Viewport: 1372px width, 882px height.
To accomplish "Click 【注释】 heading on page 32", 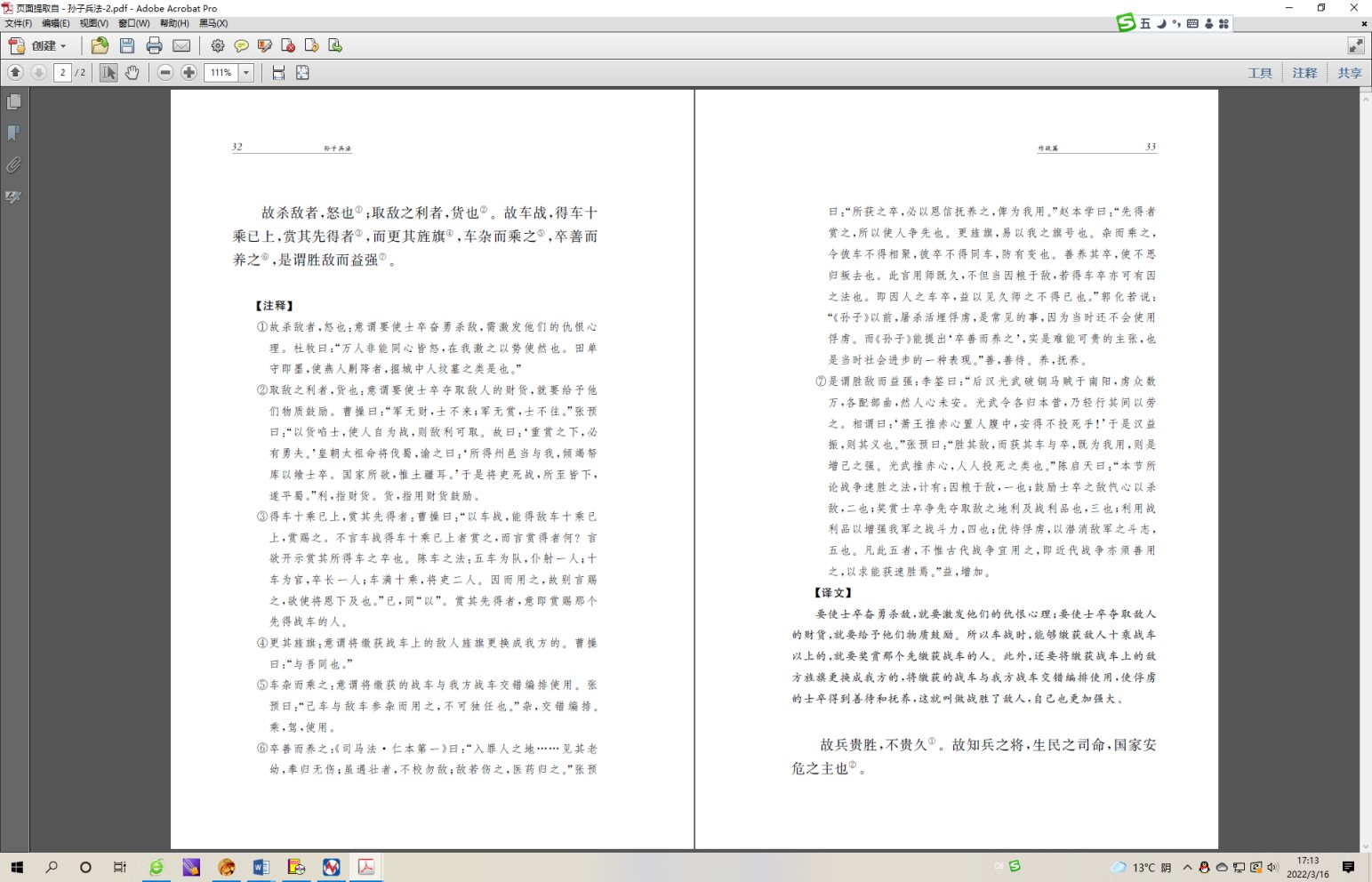I will pyautogui.click(x=275, y=306).
